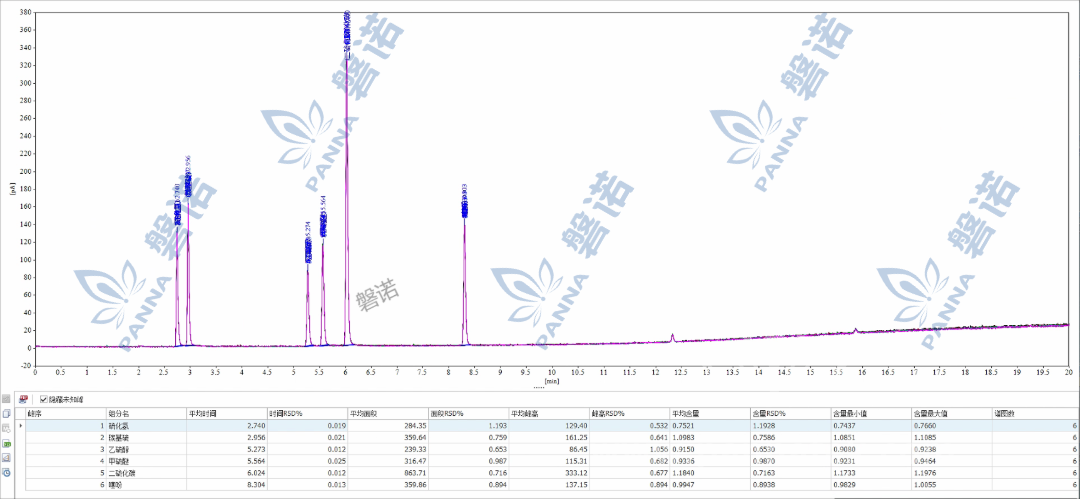This screenshot has height=499, width=1080.
Task: Click the faded list icon in left sidebar
Action: (6, 428)
